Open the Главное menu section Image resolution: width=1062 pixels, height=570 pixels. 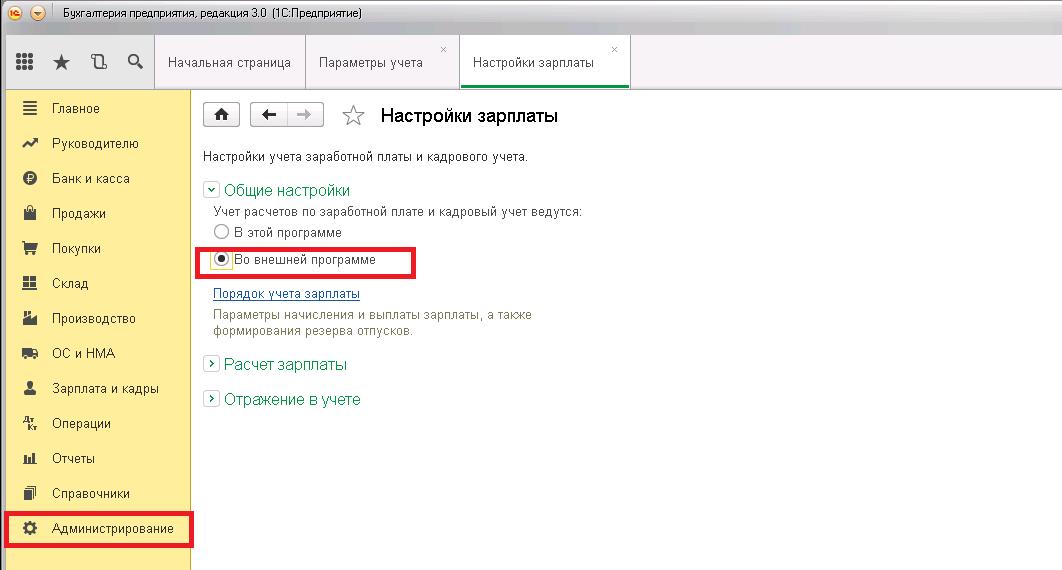pos(76,108)
